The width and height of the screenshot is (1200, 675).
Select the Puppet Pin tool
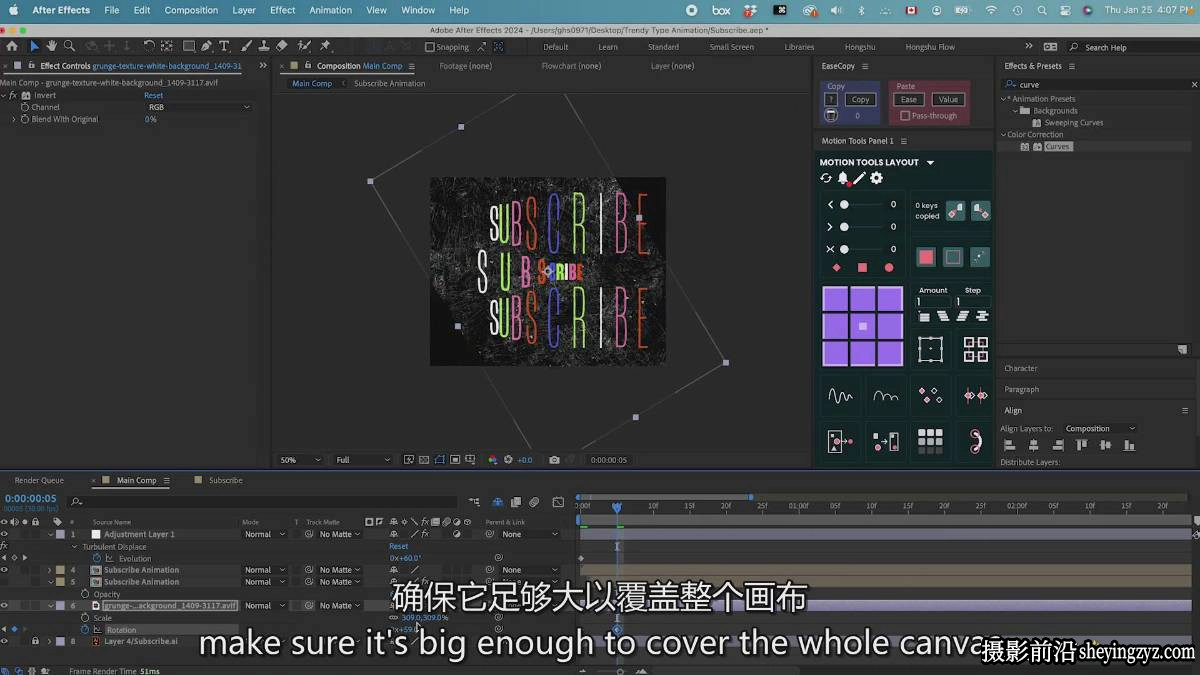327,46
